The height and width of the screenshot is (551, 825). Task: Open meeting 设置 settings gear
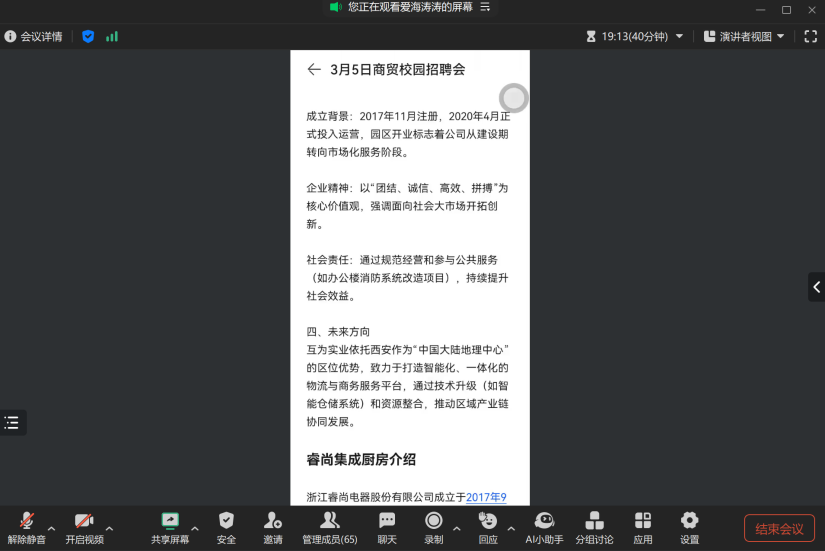(689, 526)
